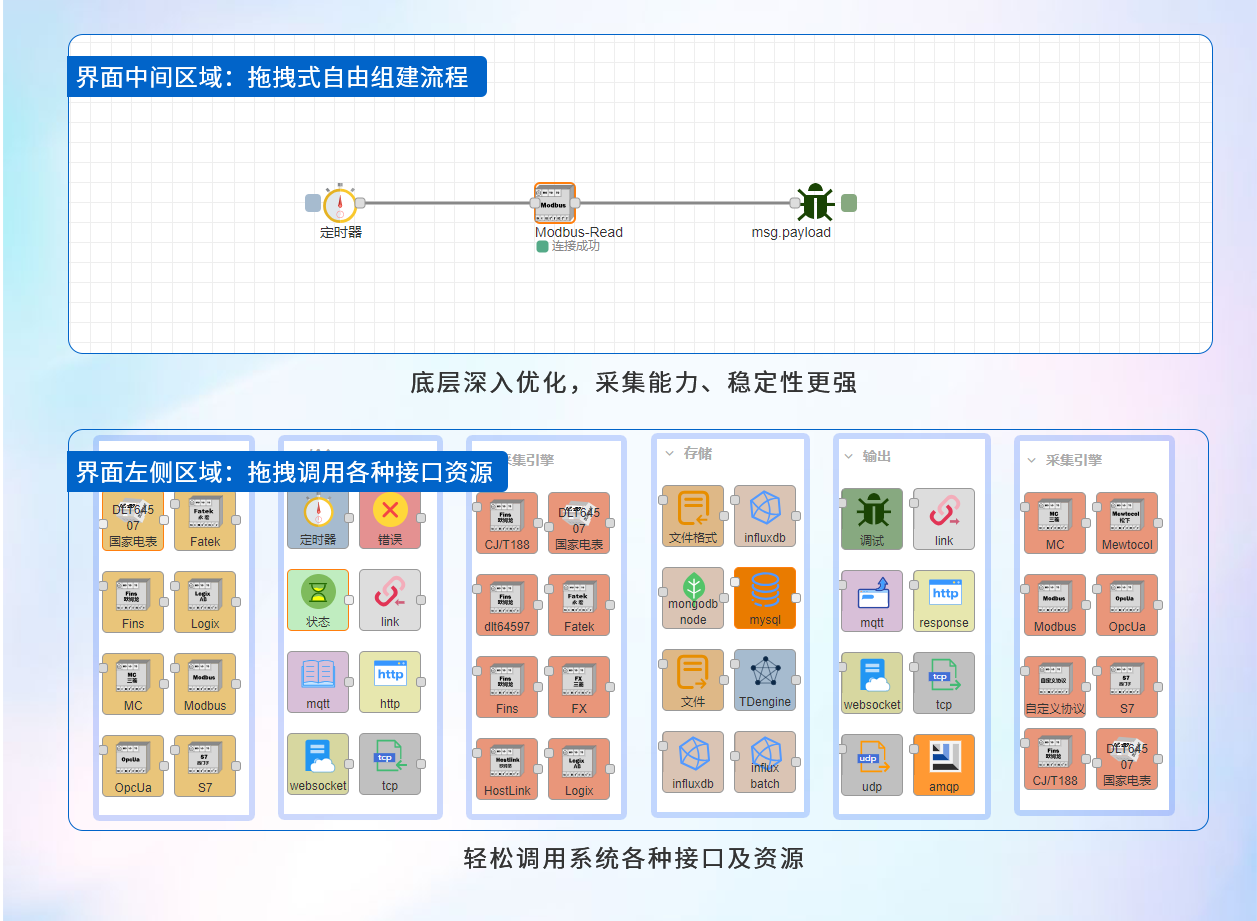Click input port of msg.payload node

tap(795, 203)
